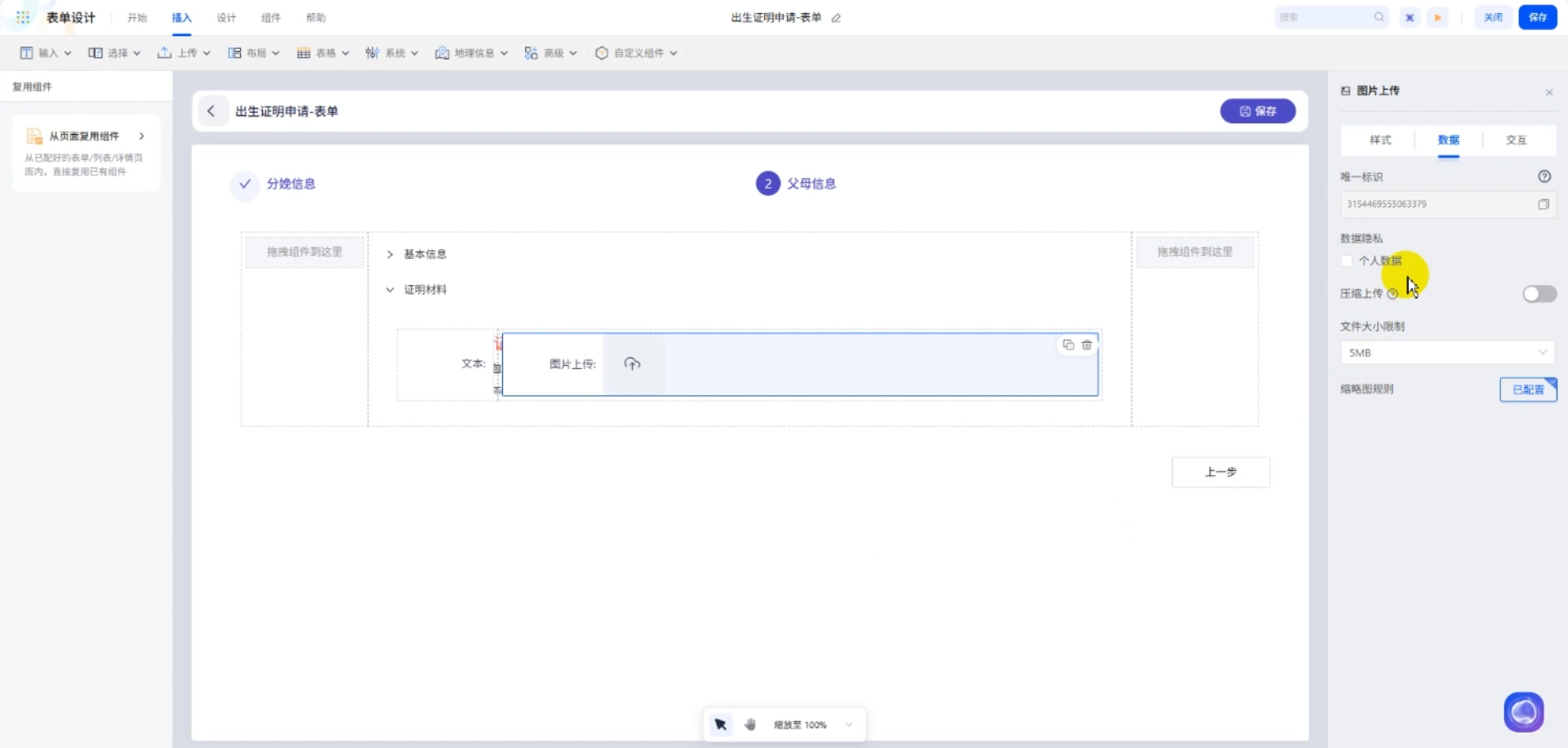Click the 图片上传: field label

pos(572,364)
